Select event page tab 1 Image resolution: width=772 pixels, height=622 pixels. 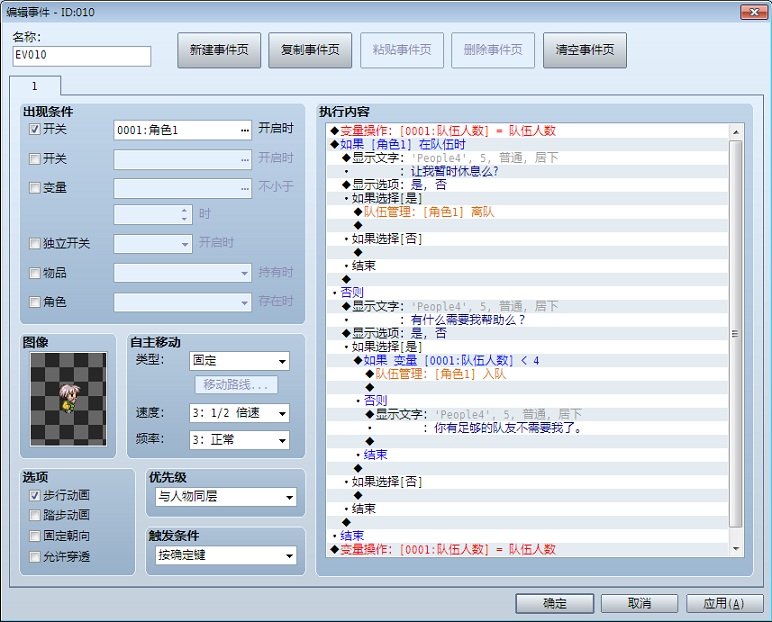34,86
